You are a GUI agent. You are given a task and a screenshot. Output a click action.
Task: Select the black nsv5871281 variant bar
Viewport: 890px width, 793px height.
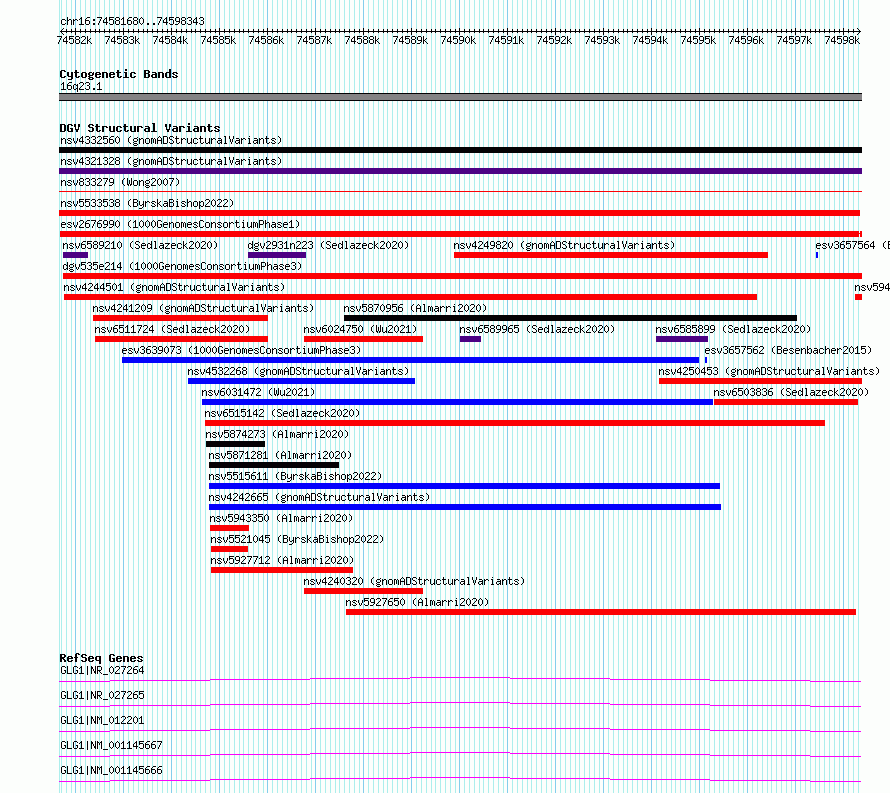click(274, 465)
